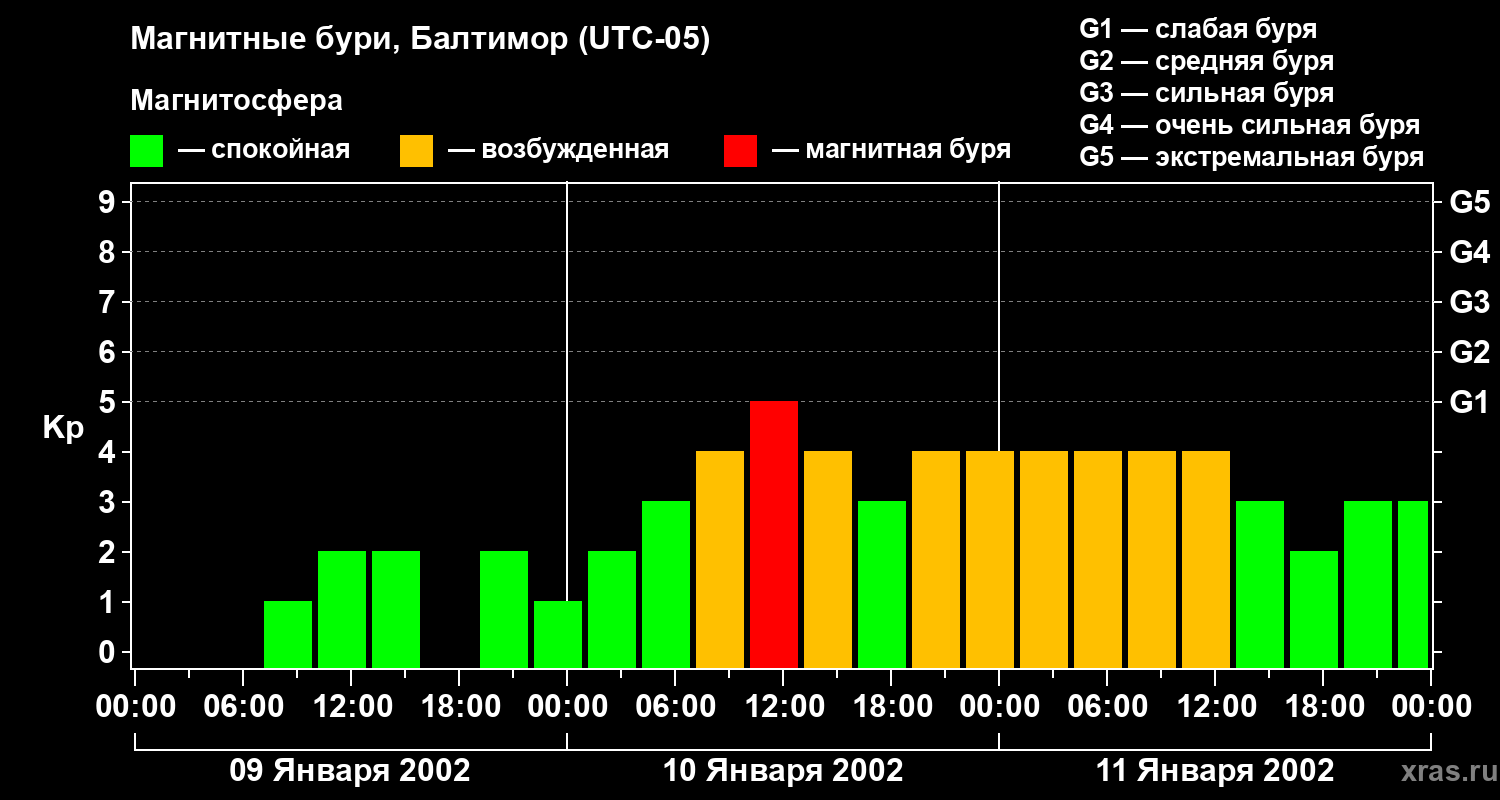Click the first green Kp 1 bar on 09 January
This screenshot has height=800, width=1500.
click(288, 634)
